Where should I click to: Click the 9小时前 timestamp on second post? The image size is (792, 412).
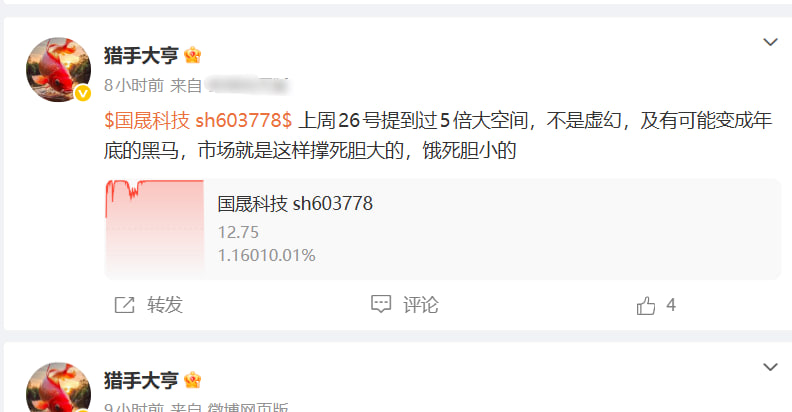(134, 407)
